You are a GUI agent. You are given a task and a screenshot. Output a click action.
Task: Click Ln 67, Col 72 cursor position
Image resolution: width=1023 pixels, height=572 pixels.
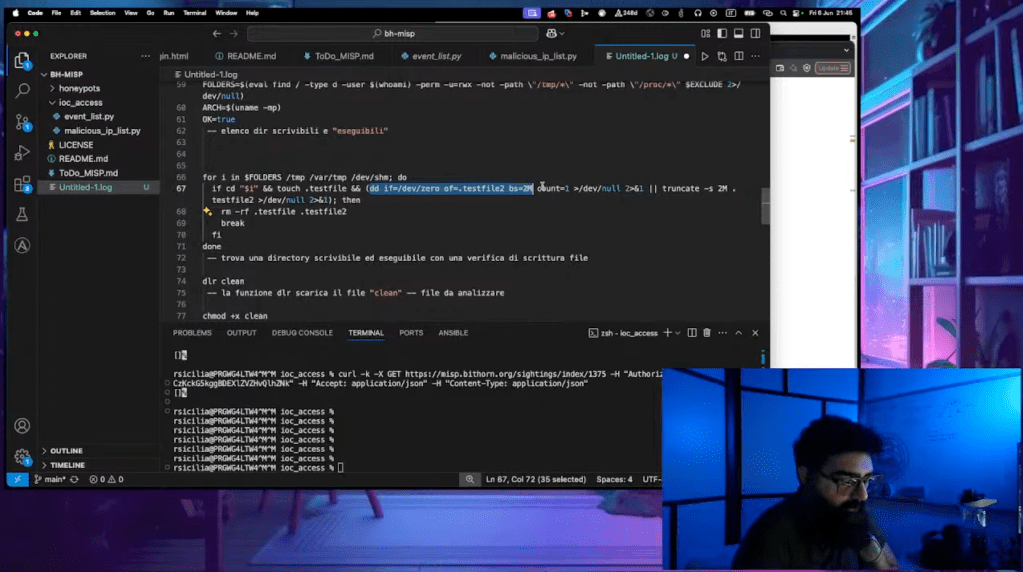(x=536, y=479)
